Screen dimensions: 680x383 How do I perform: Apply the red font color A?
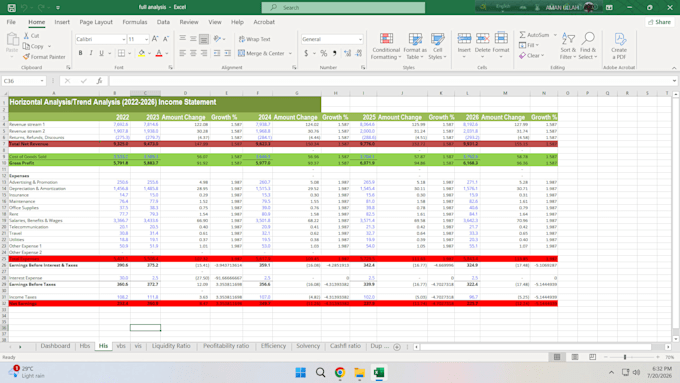[x=159, y=53]
